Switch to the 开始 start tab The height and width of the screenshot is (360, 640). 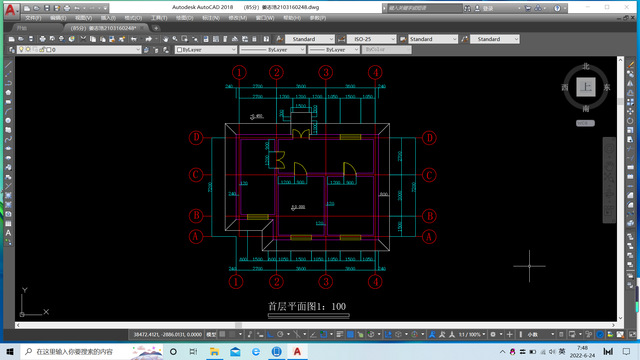point(22,28)
